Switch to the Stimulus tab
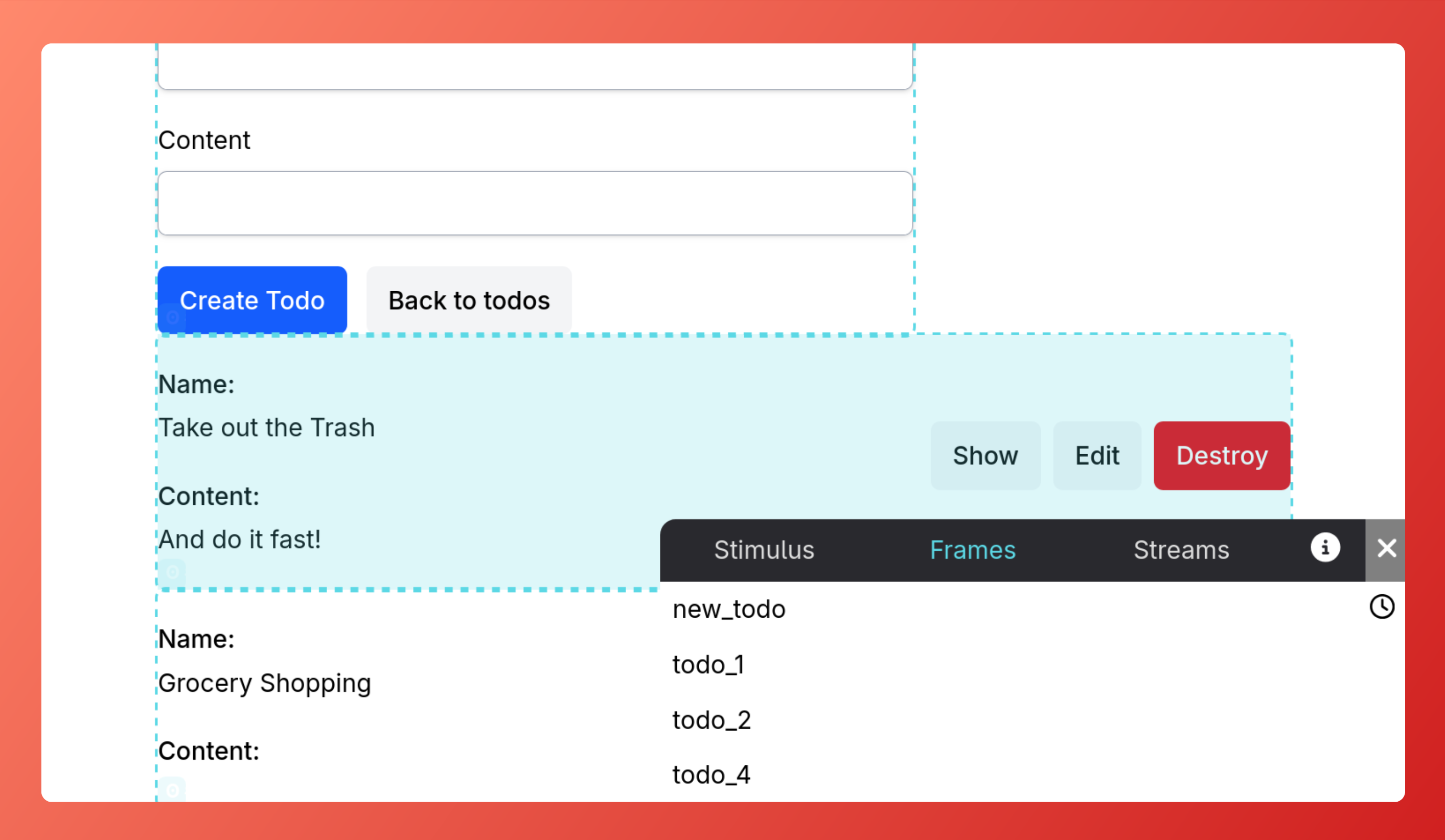This screenshot has width=1445, height=840. click(x=764, y=550)
